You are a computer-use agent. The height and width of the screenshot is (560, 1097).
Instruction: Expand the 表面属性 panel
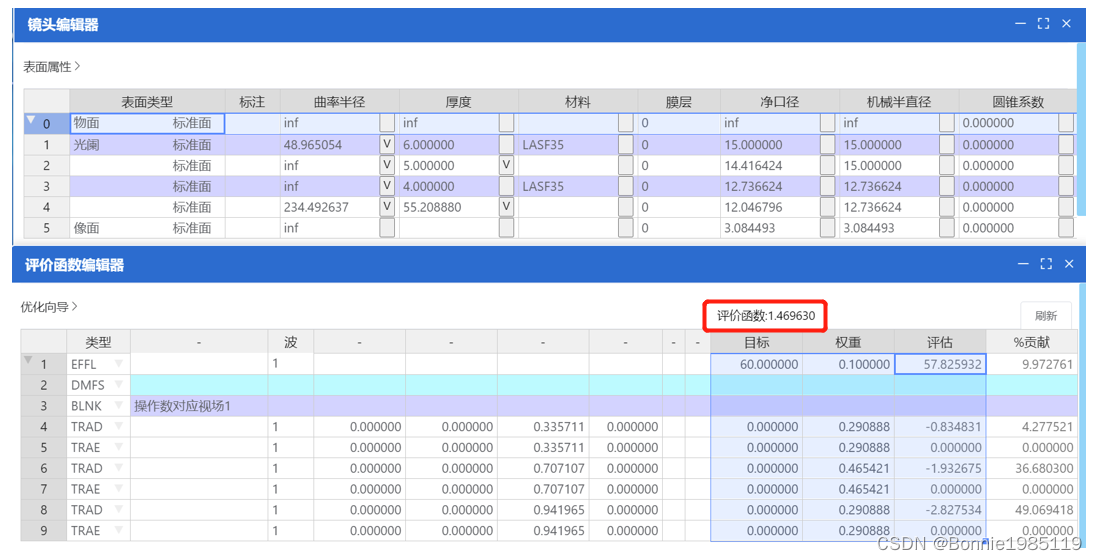pyautogui.click(x=52, y=66)
